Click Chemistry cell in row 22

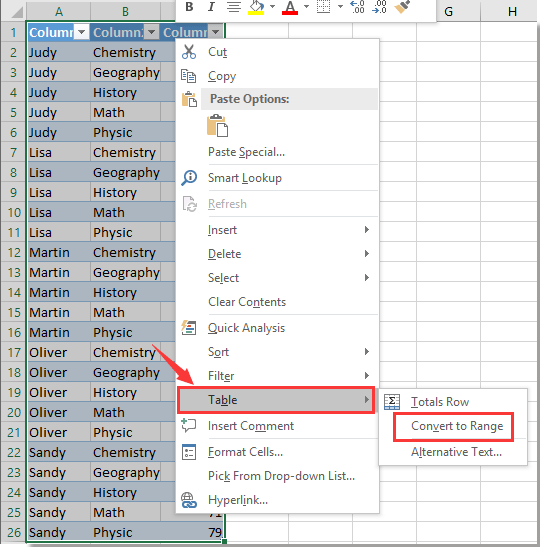click(x=126, y=452)
